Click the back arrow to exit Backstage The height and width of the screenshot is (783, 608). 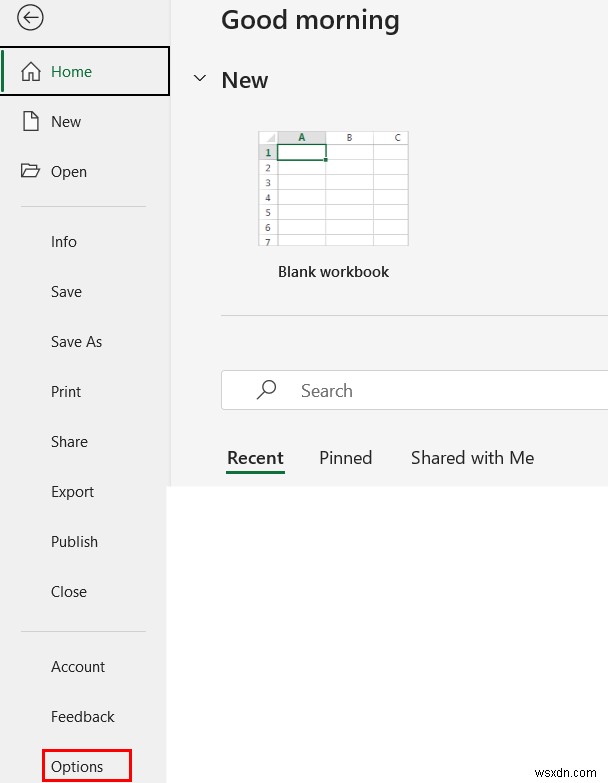30,17
